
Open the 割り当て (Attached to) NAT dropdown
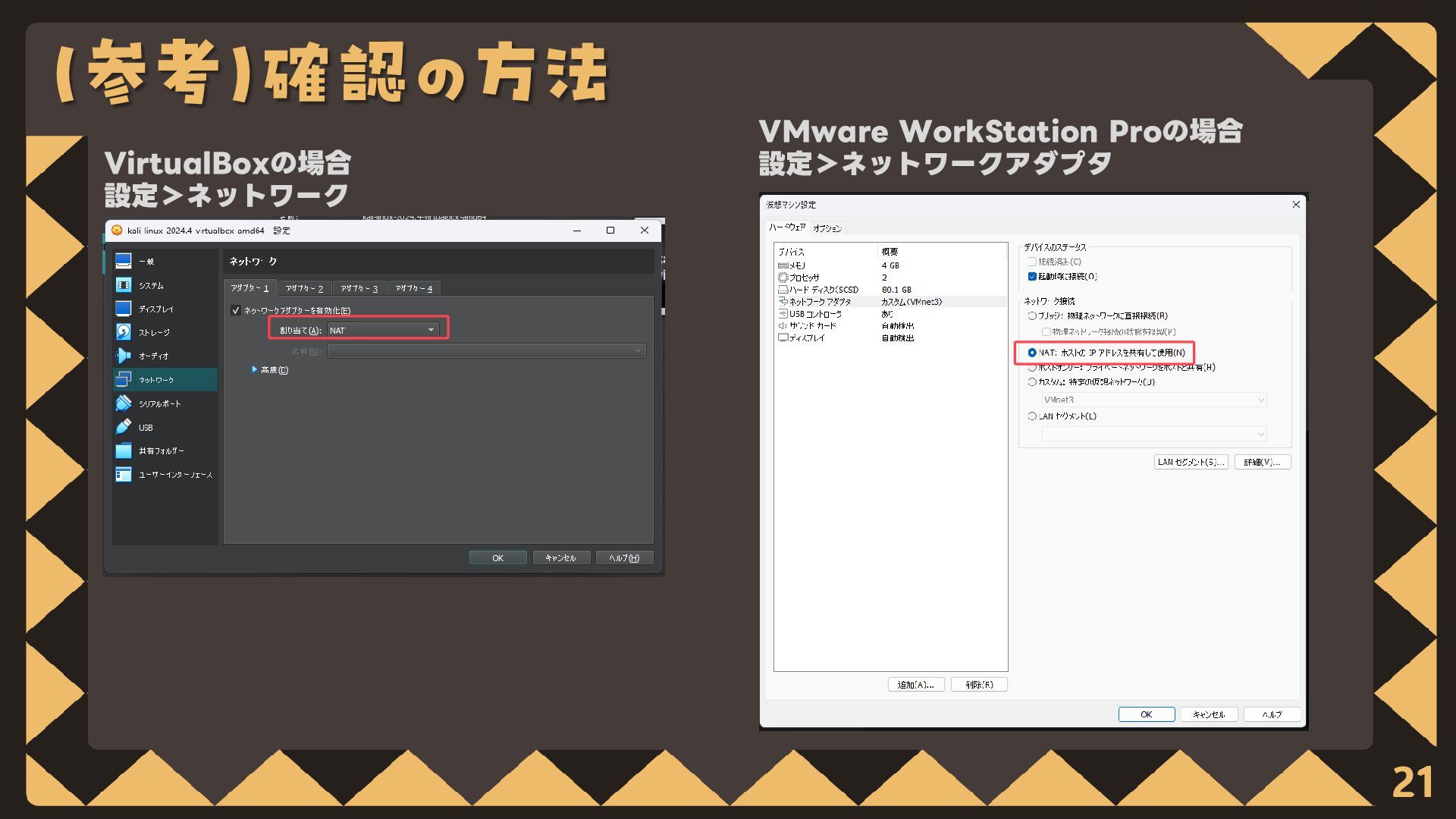tap(382, 330)
